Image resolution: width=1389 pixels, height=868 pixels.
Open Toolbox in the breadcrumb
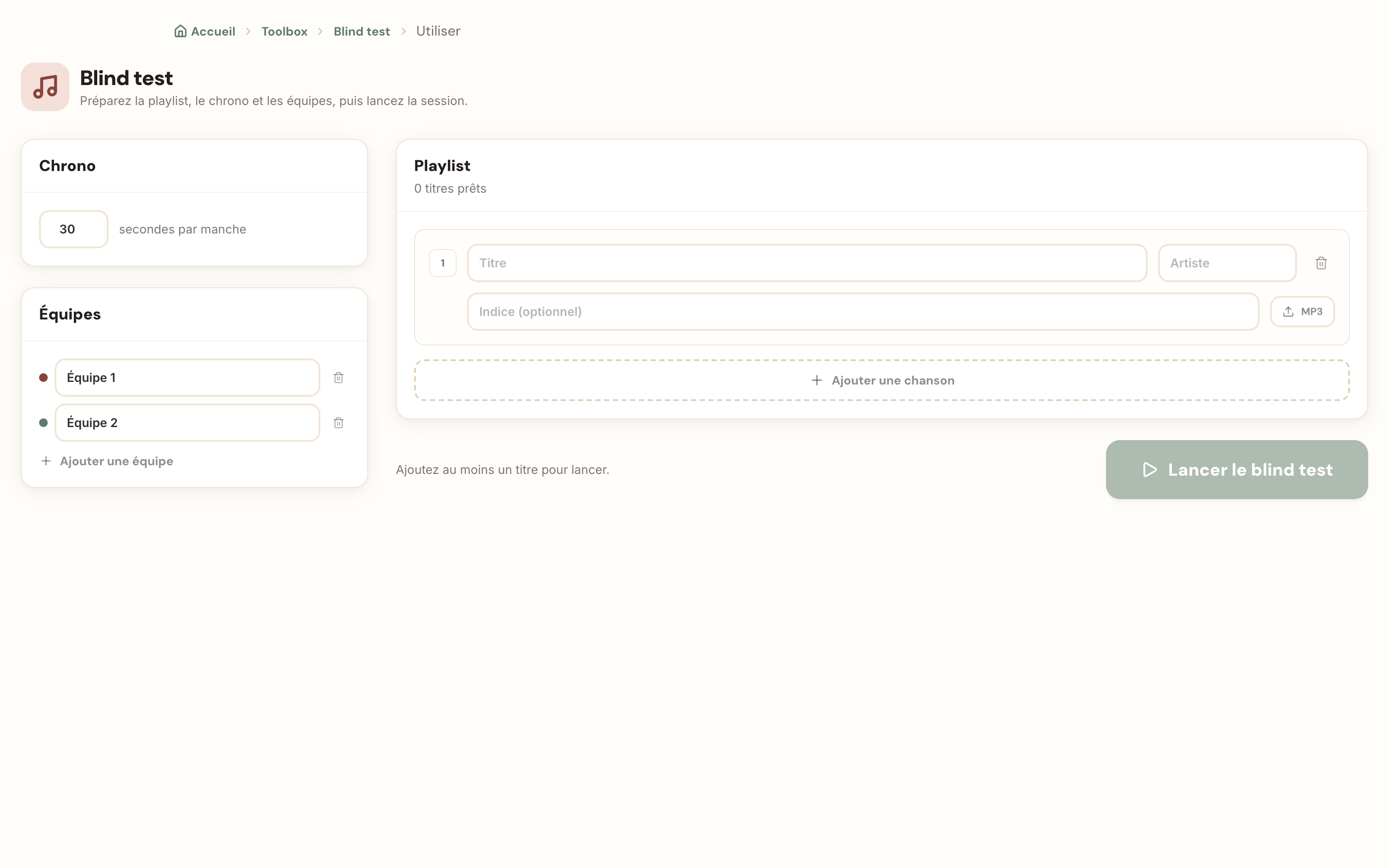pos(284,31)
